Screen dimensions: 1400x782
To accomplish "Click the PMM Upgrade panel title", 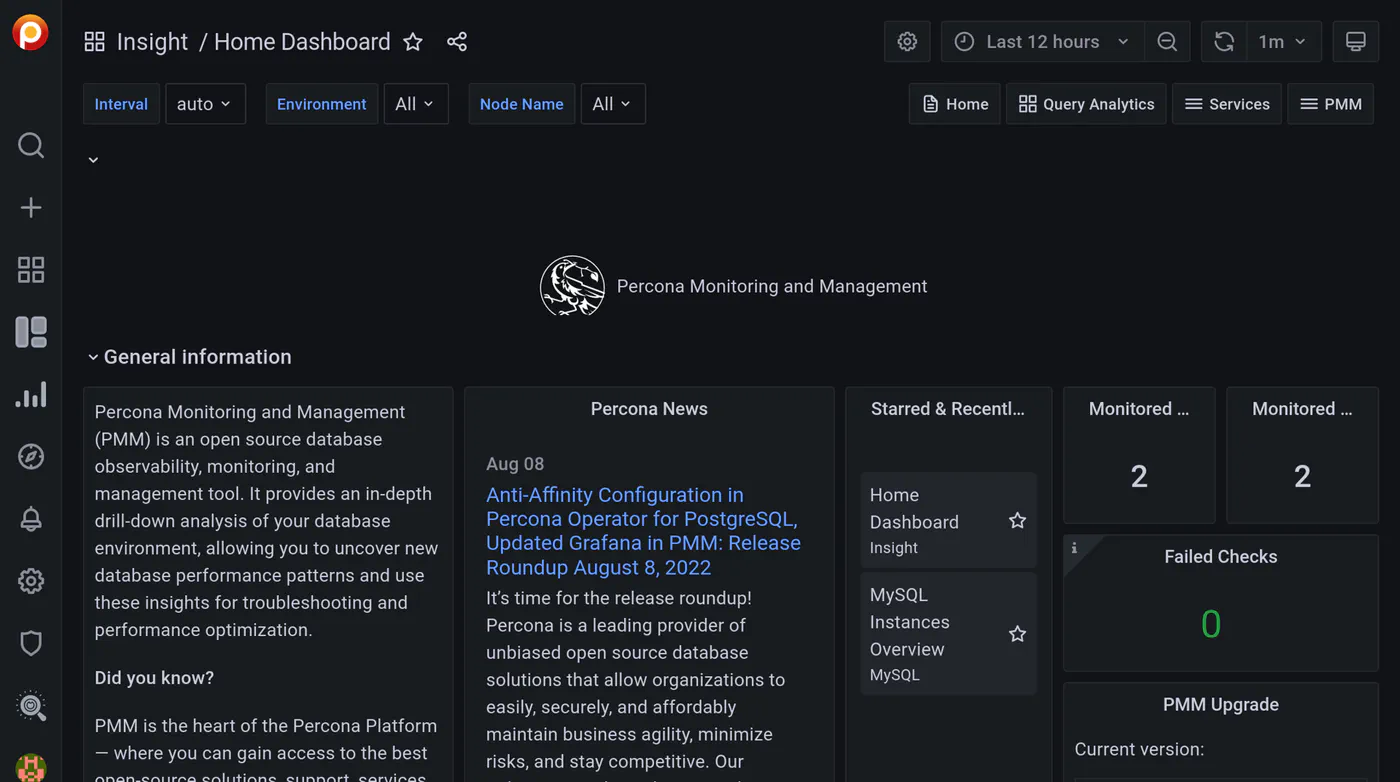I will (x=1221, y=705).
